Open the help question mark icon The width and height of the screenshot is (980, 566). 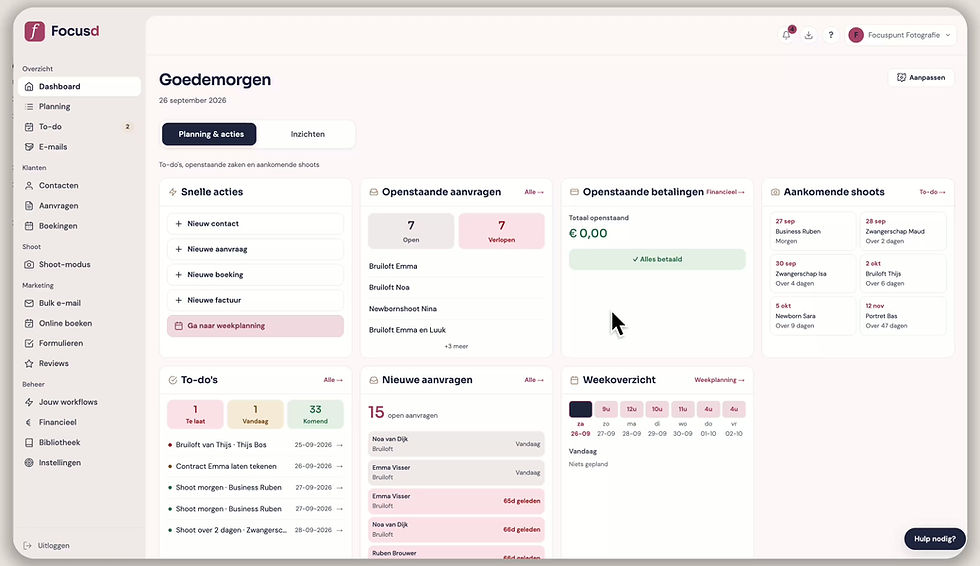point(831,35)
